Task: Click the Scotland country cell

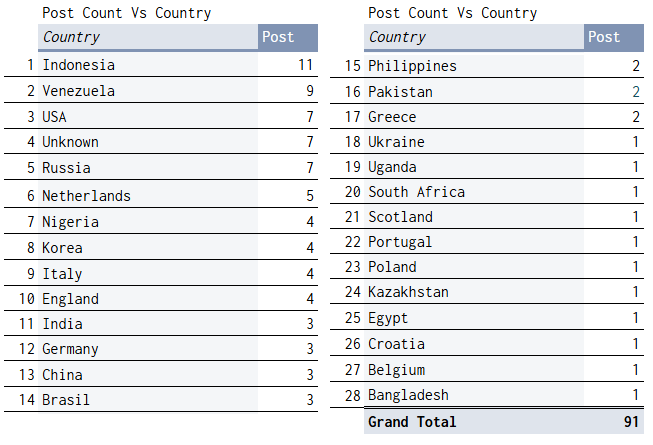Action: pos(474,217)
